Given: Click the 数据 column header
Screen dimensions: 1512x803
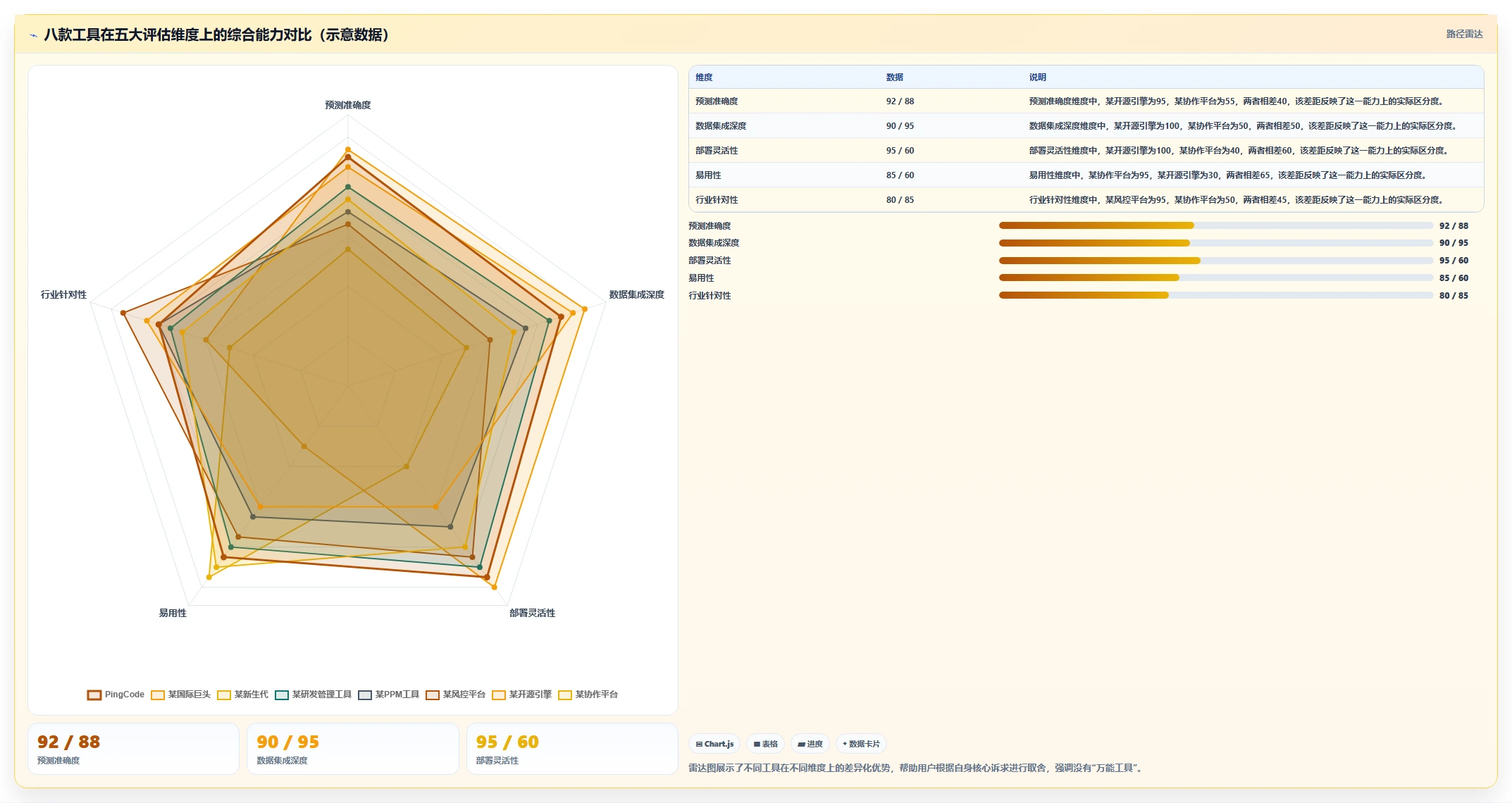Looking at the screenshot, I should pos(895,77).
